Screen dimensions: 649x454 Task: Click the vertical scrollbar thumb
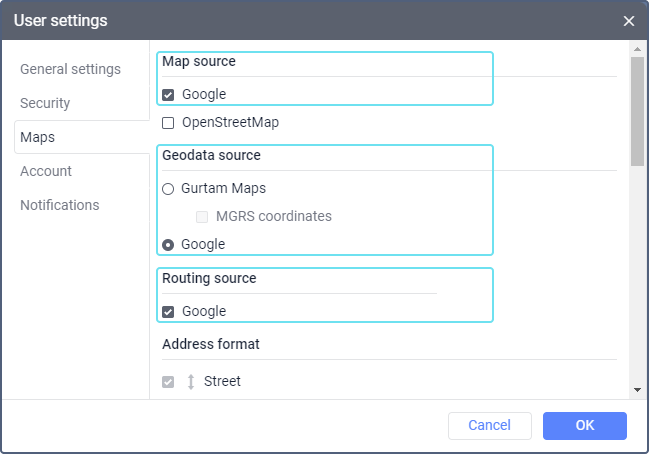(637, 110)
